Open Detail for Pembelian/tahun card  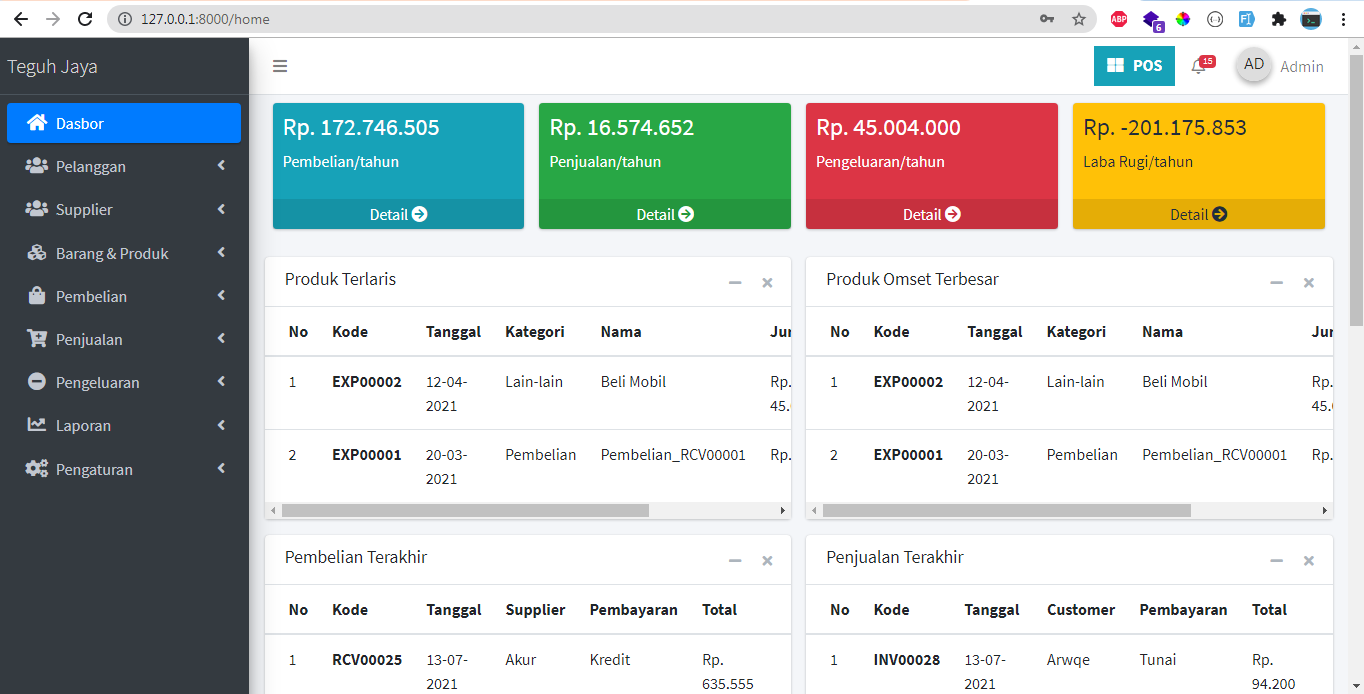coord(398,214)
